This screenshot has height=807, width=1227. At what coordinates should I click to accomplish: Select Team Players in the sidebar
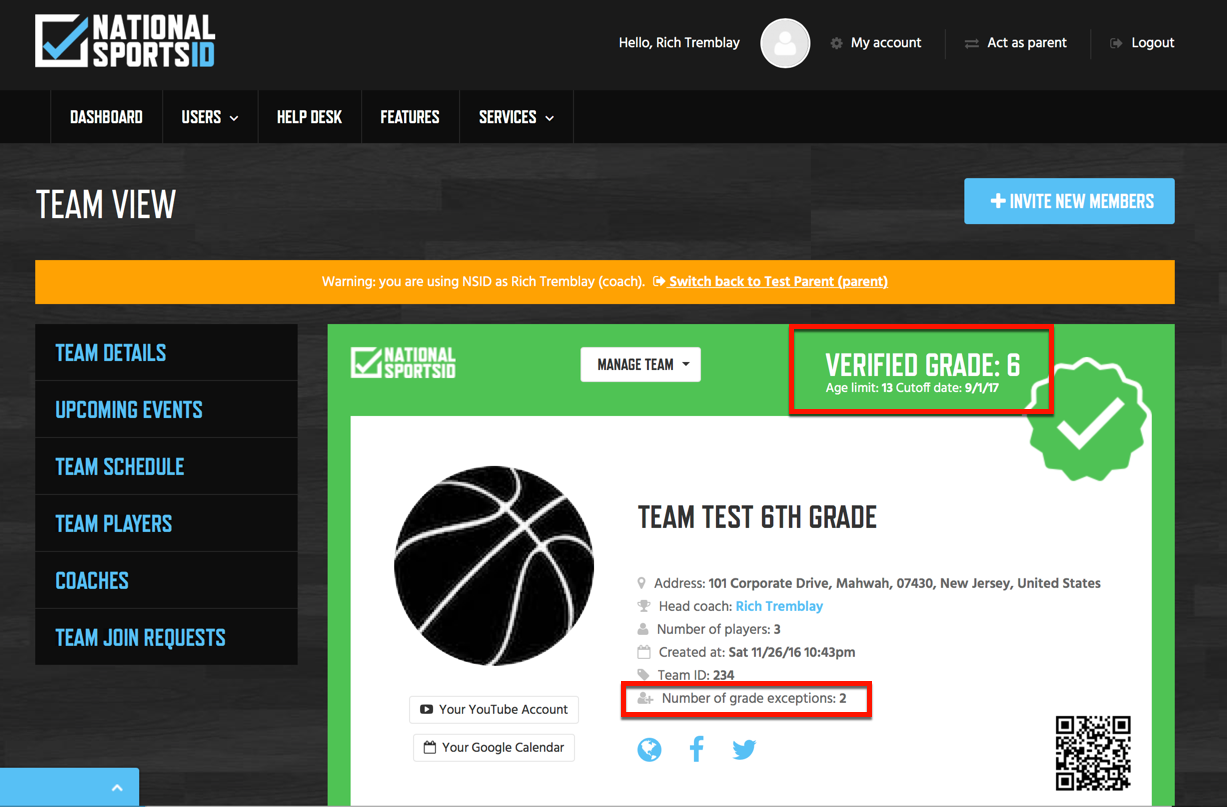pos(166,523)
